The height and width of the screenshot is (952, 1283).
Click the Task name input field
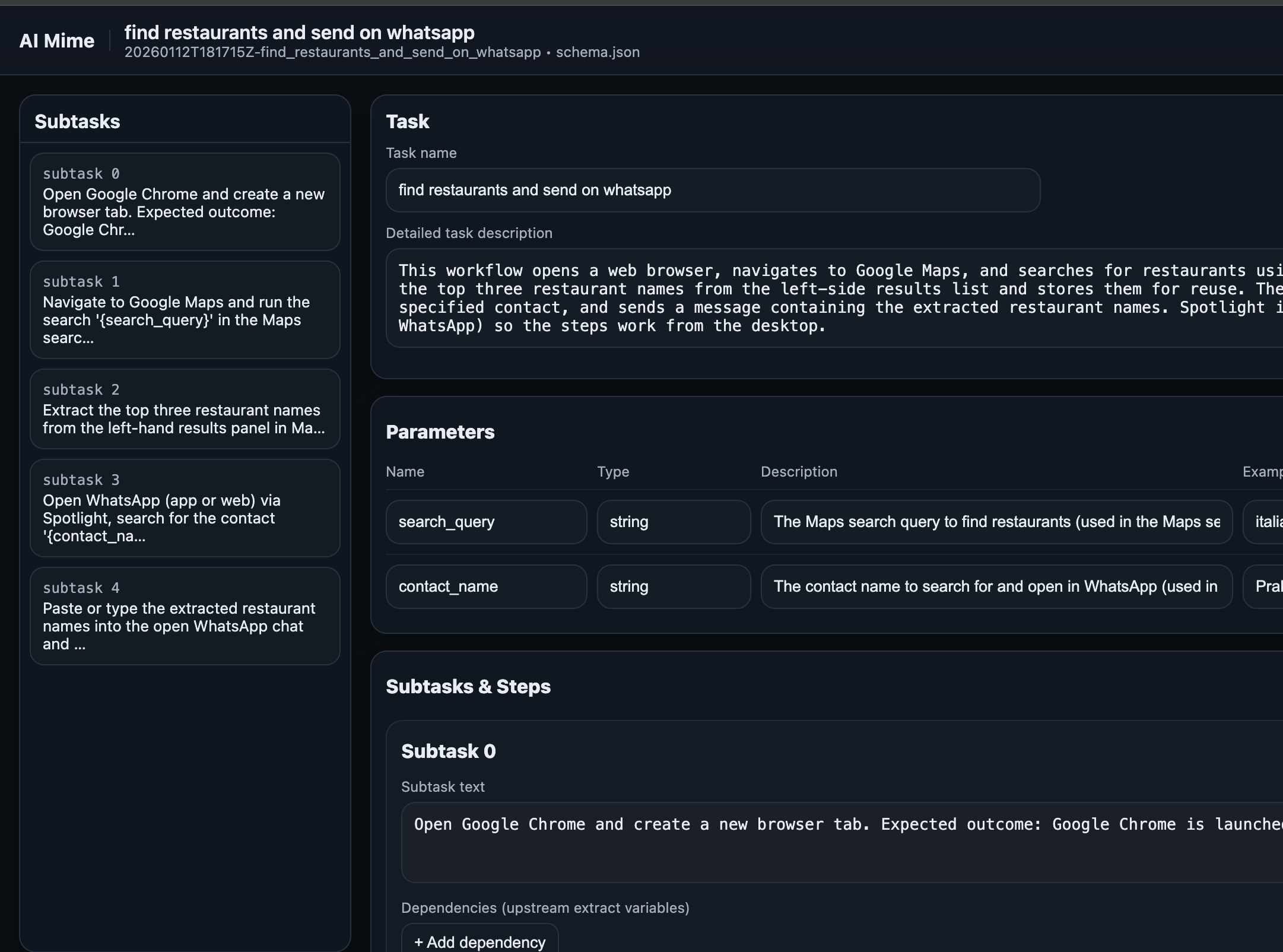pos(712,191)
